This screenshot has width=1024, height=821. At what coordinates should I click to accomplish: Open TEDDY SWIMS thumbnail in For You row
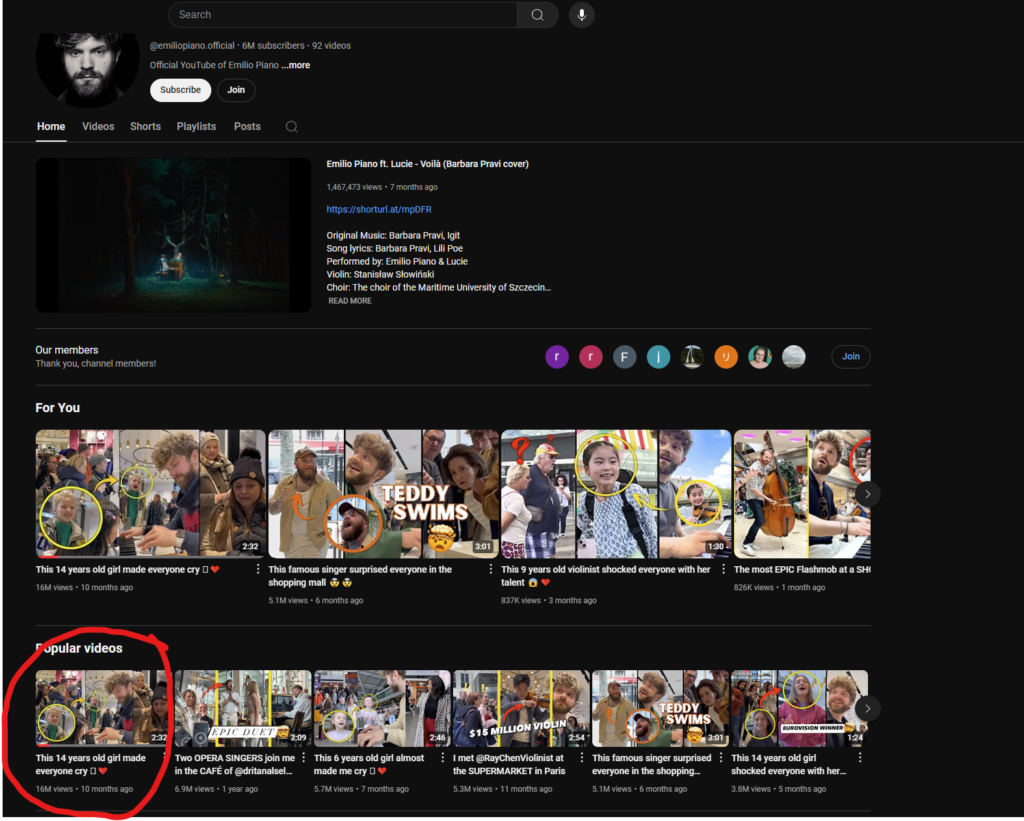pos(383,494)
